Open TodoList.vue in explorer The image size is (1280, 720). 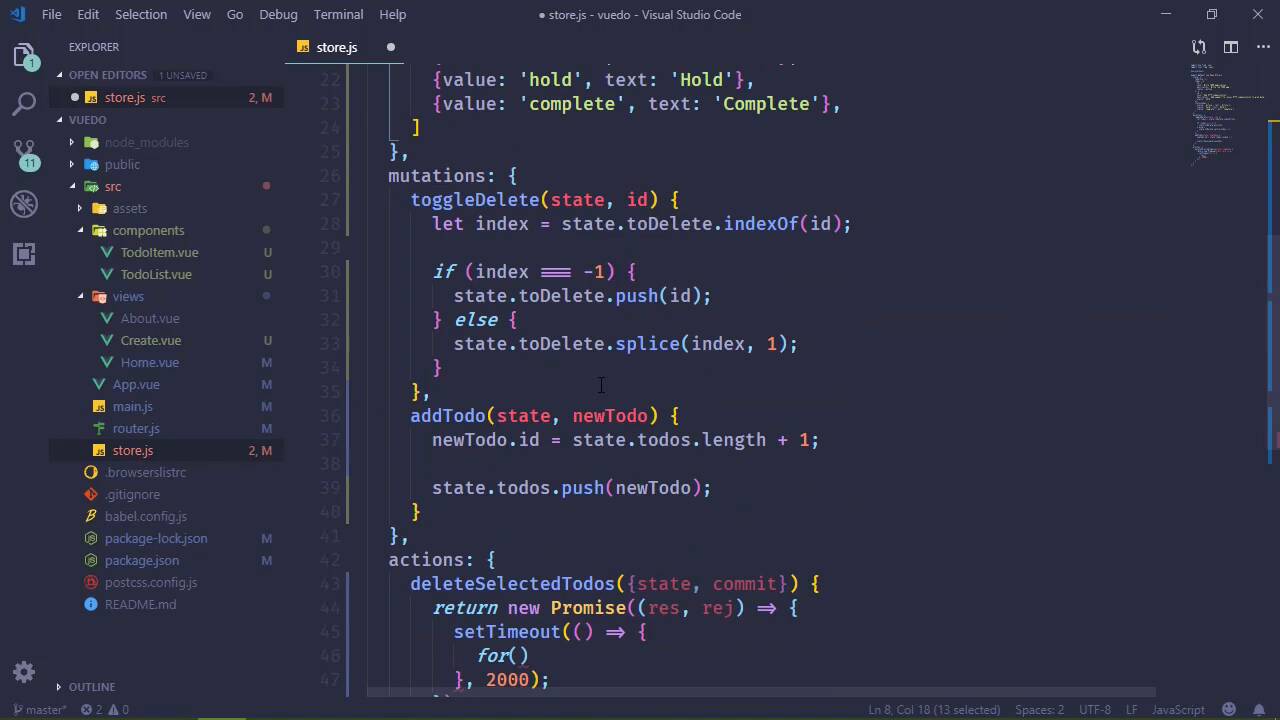pos(156,274)
